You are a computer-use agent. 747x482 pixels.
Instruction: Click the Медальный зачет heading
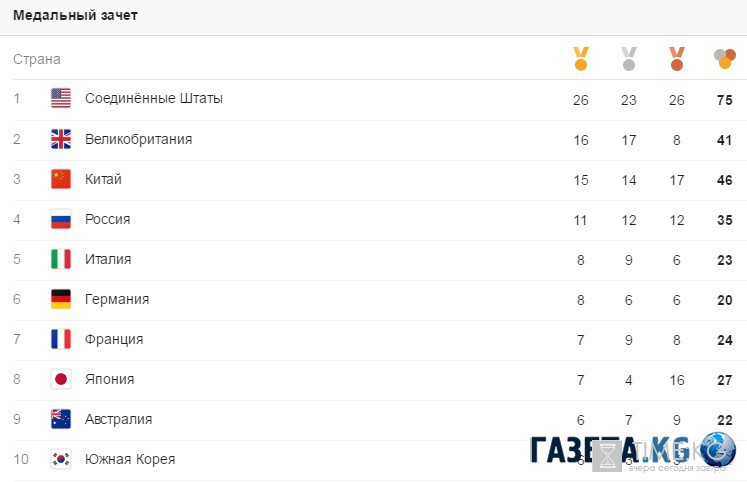coord(76,16)
